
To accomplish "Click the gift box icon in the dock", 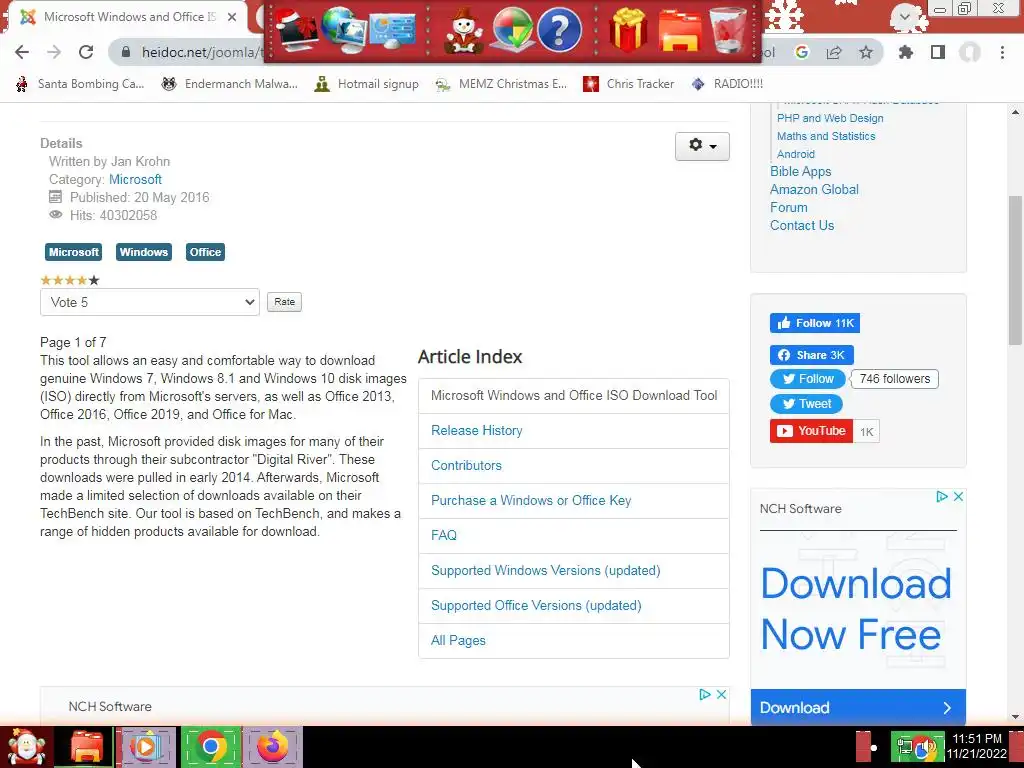I will coord(628,30).
